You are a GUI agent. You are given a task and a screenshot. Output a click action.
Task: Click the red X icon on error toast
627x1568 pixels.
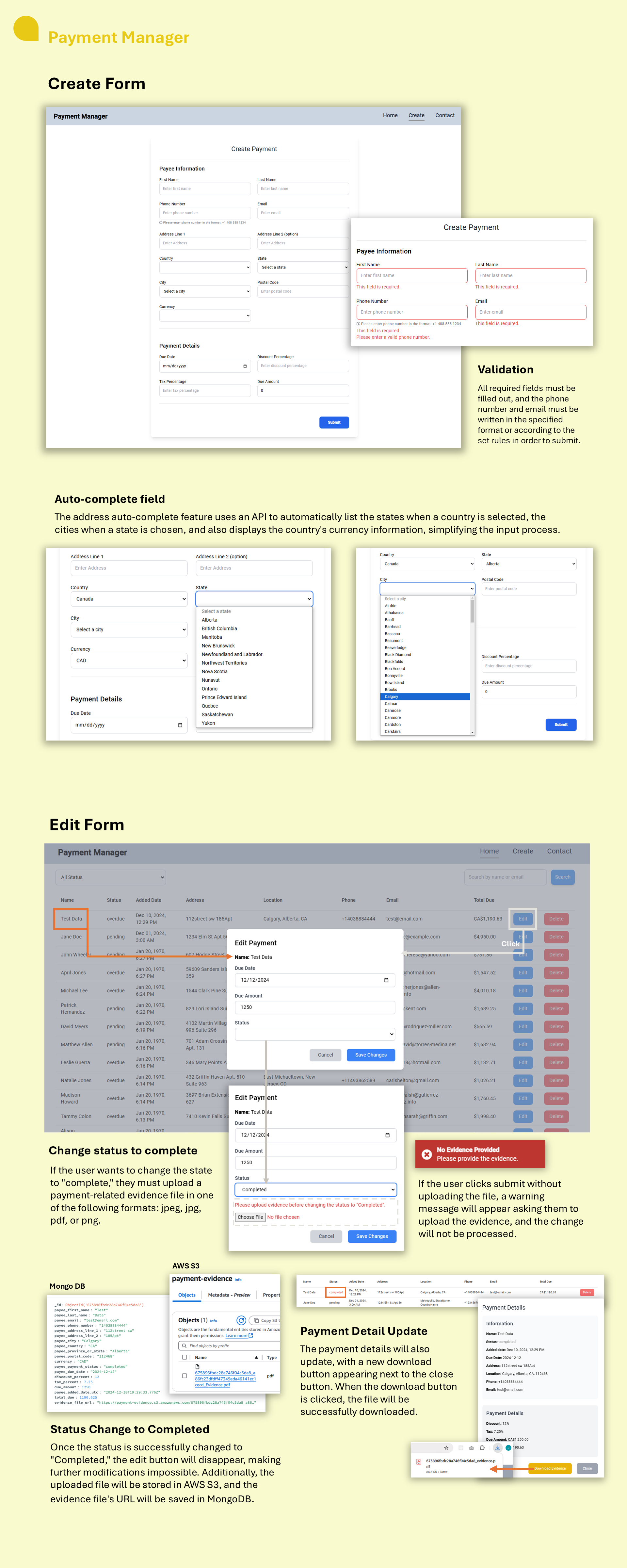[427, 1154]
